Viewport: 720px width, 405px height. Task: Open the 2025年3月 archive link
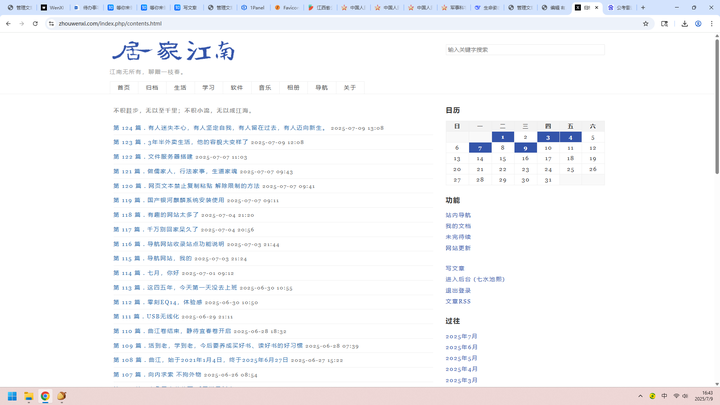(461, 380)
